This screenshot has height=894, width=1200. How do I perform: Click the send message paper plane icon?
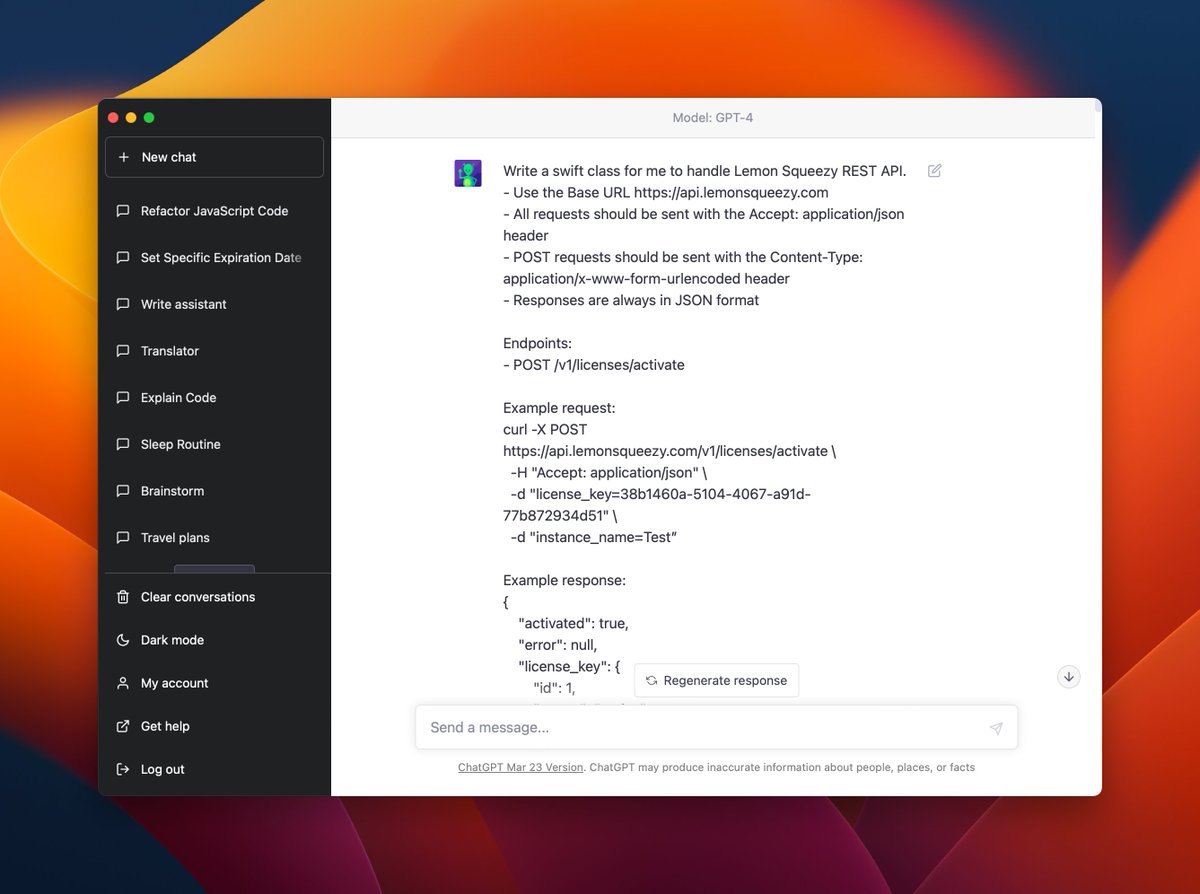point(996,728)
